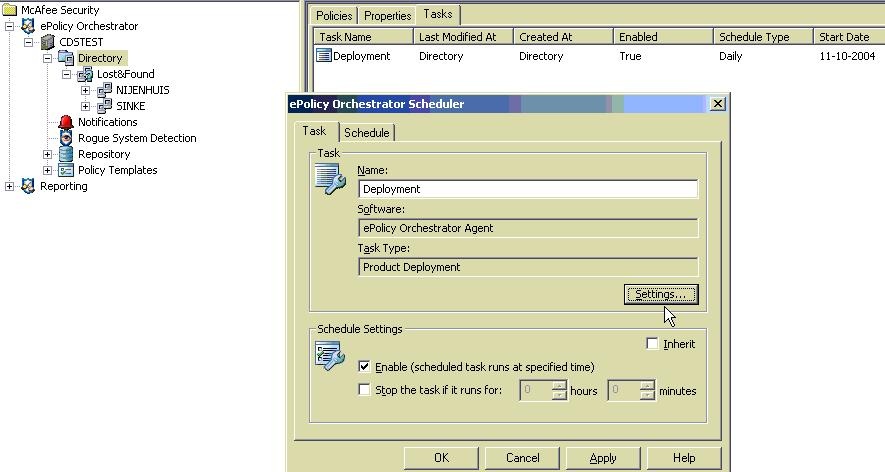Click the Software field ePolicy Orchestrator Agent
The image size is (885, 472).
[528, 228]
